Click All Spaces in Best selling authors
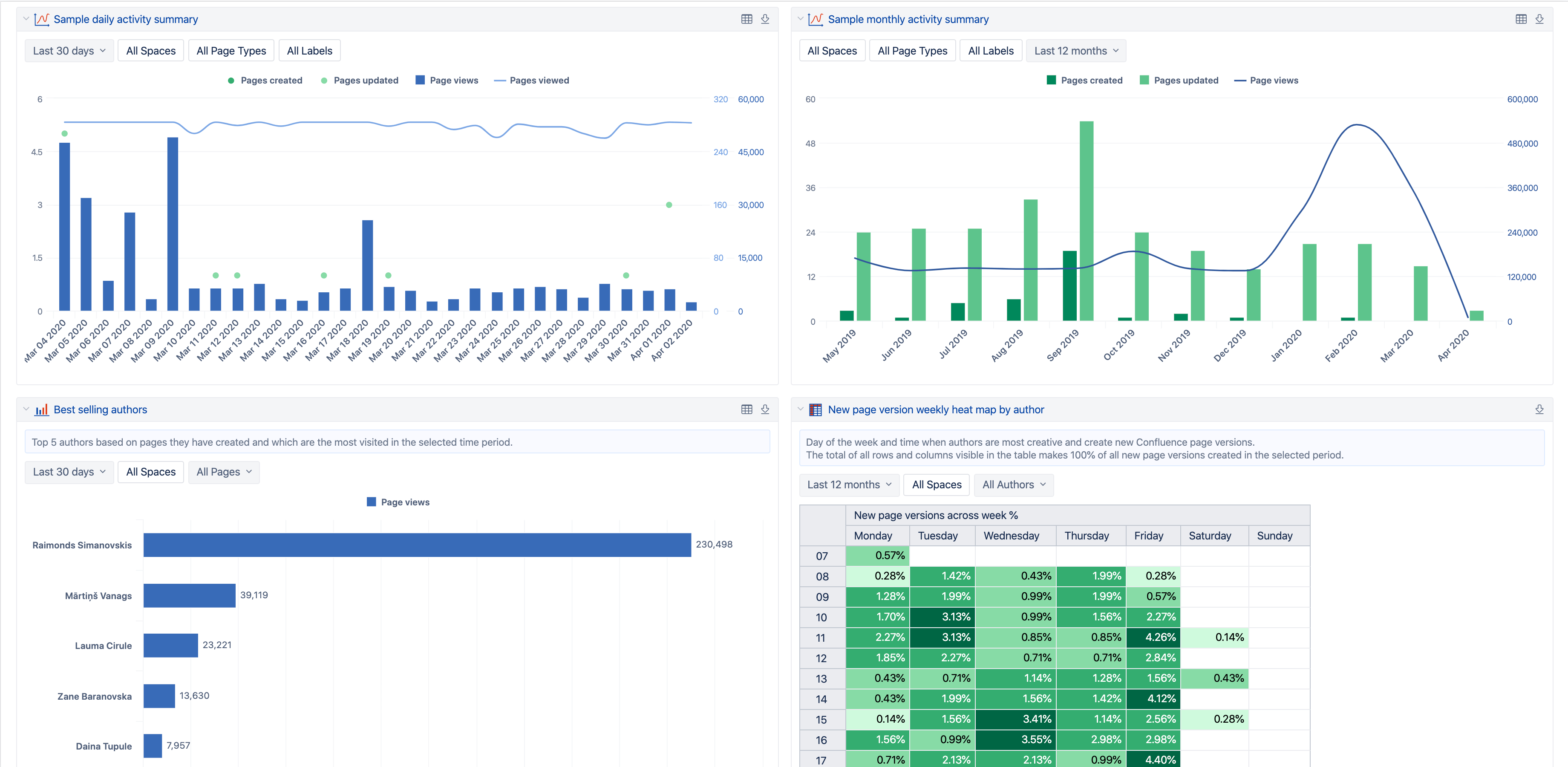This screenshot has height=767, width=1568. [151, 472]
